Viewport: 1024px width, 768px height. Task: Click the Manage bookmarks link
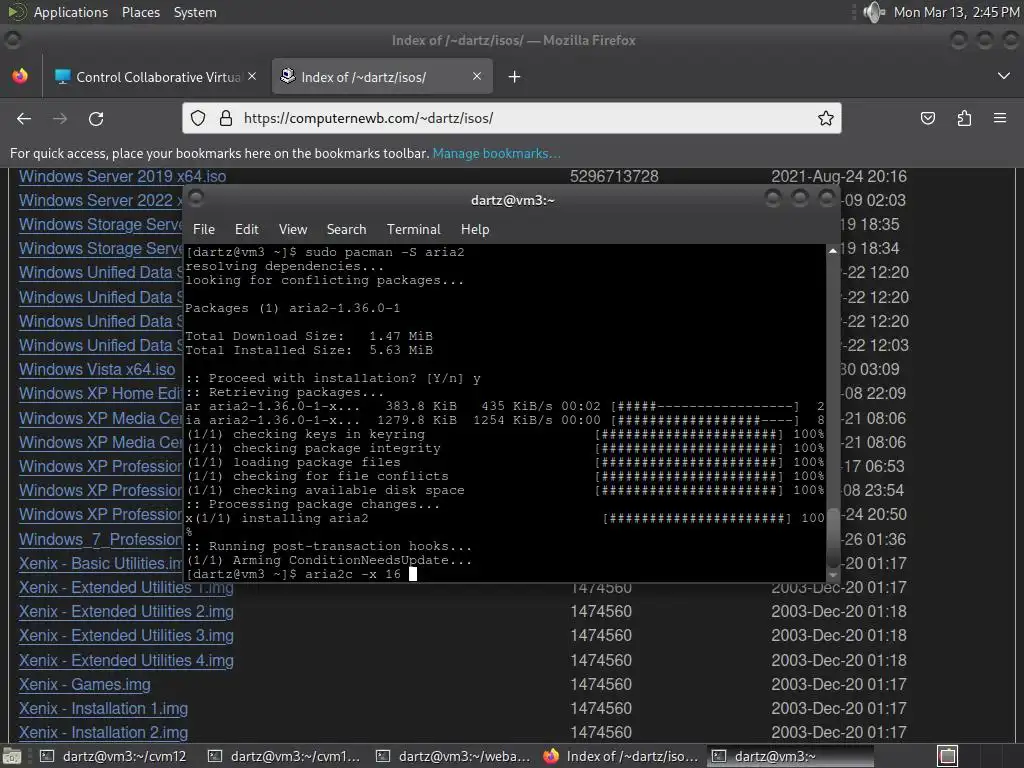click(x=496, y=153)
